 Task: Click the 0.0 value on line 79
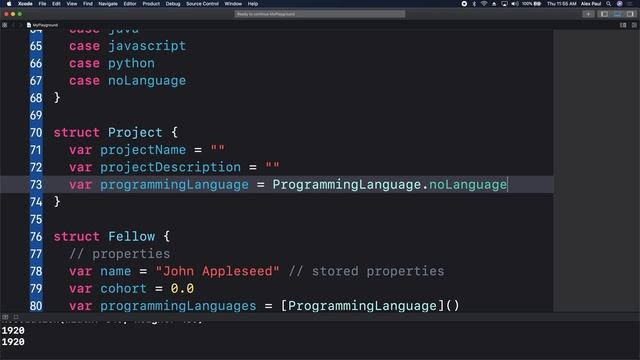point(182,289)
